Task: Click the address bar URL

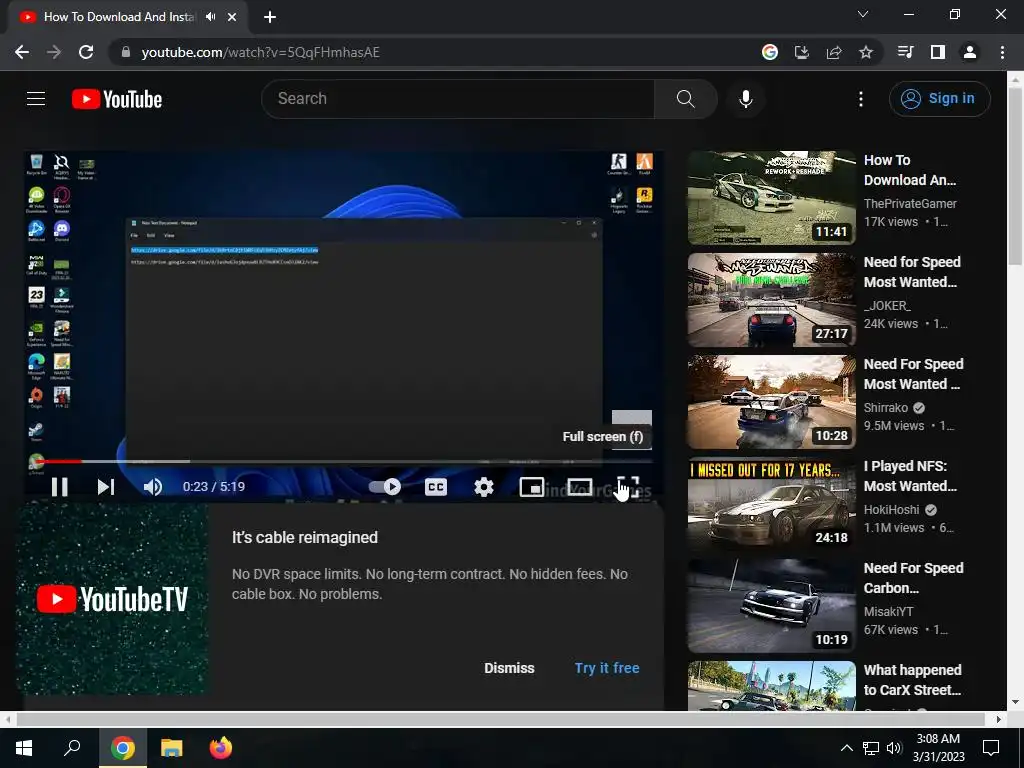Action: tap(261, 52)
